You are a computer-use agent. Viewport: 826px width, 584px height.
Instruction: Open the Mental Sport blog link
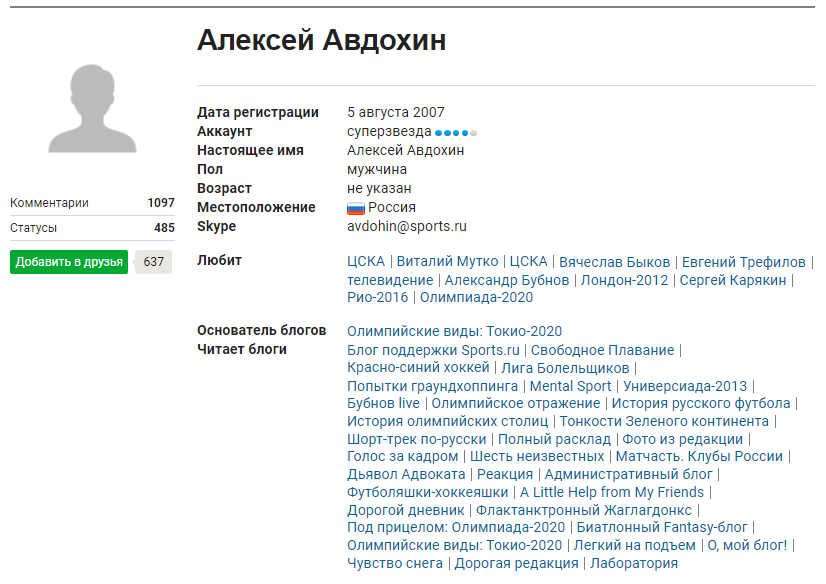click(571, 386)
